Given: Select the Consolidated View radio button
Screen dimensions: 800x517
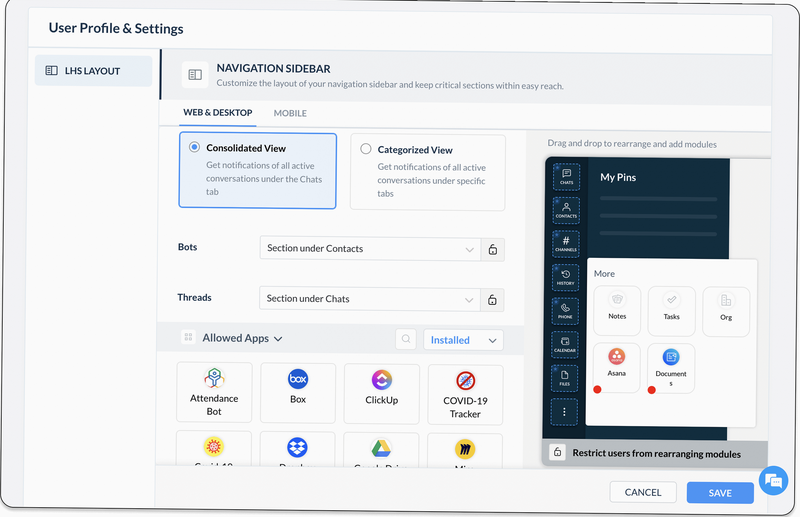Looking at the screenshot, I should coord(194,147).
